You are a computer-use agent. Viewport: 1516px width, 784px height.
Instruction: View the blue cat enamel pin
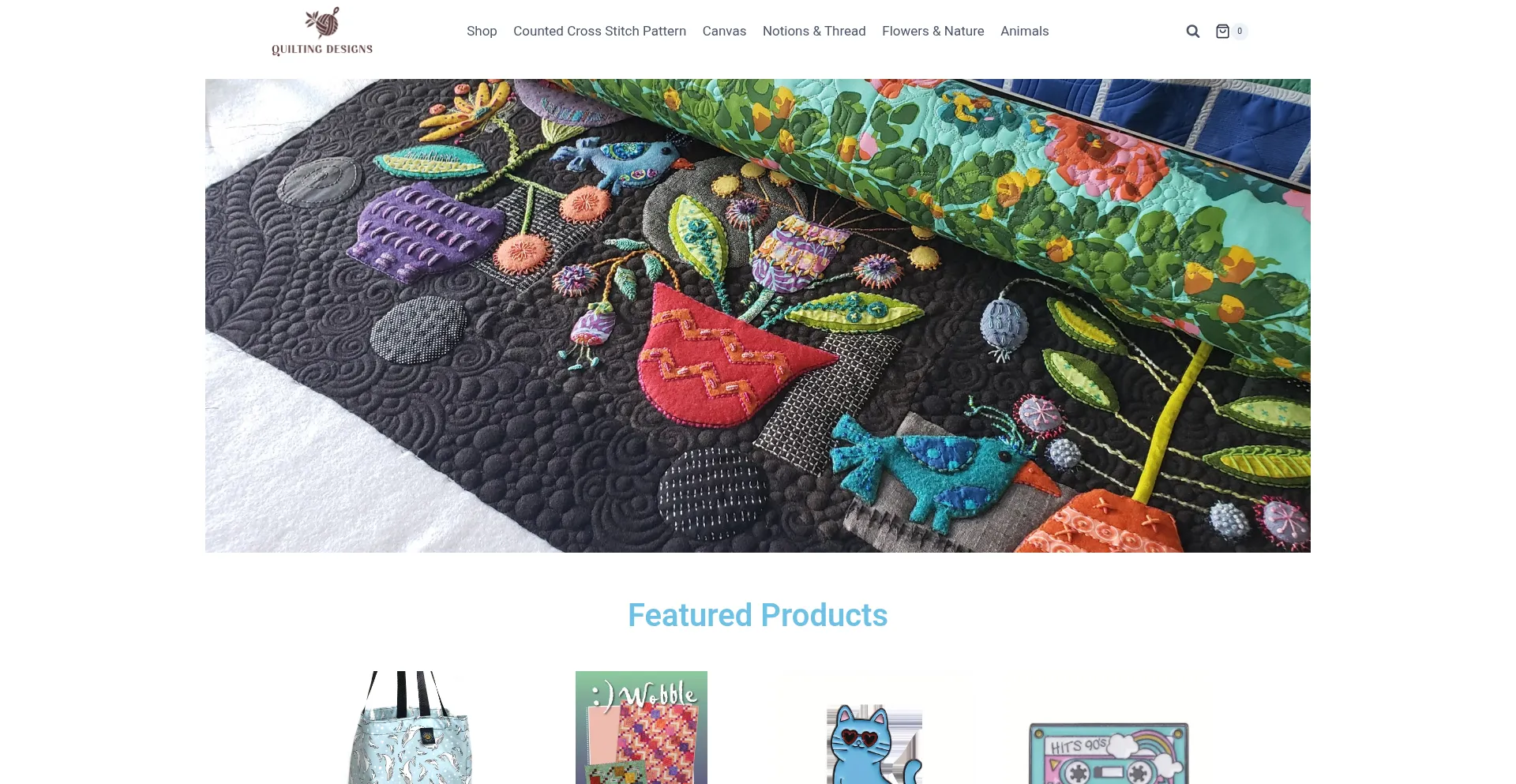click(874, 742)
